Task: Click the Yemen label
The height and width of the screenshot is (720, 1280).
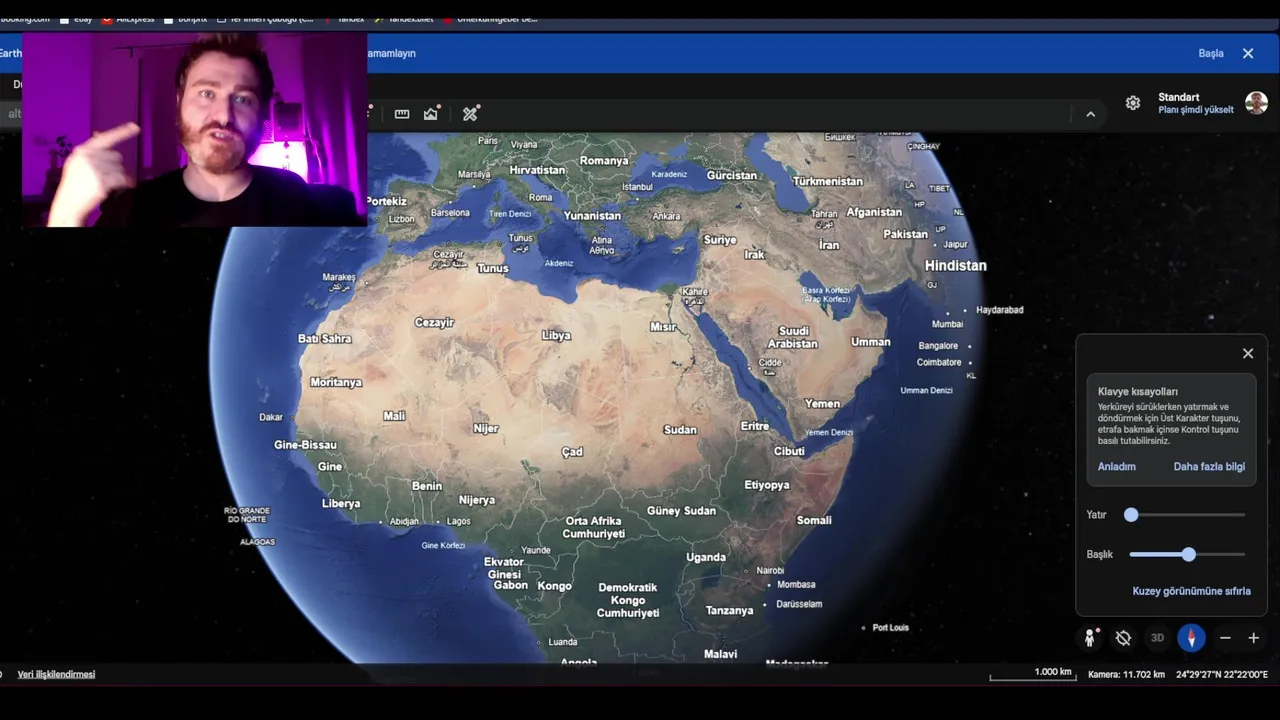Action: coord(822,404)
